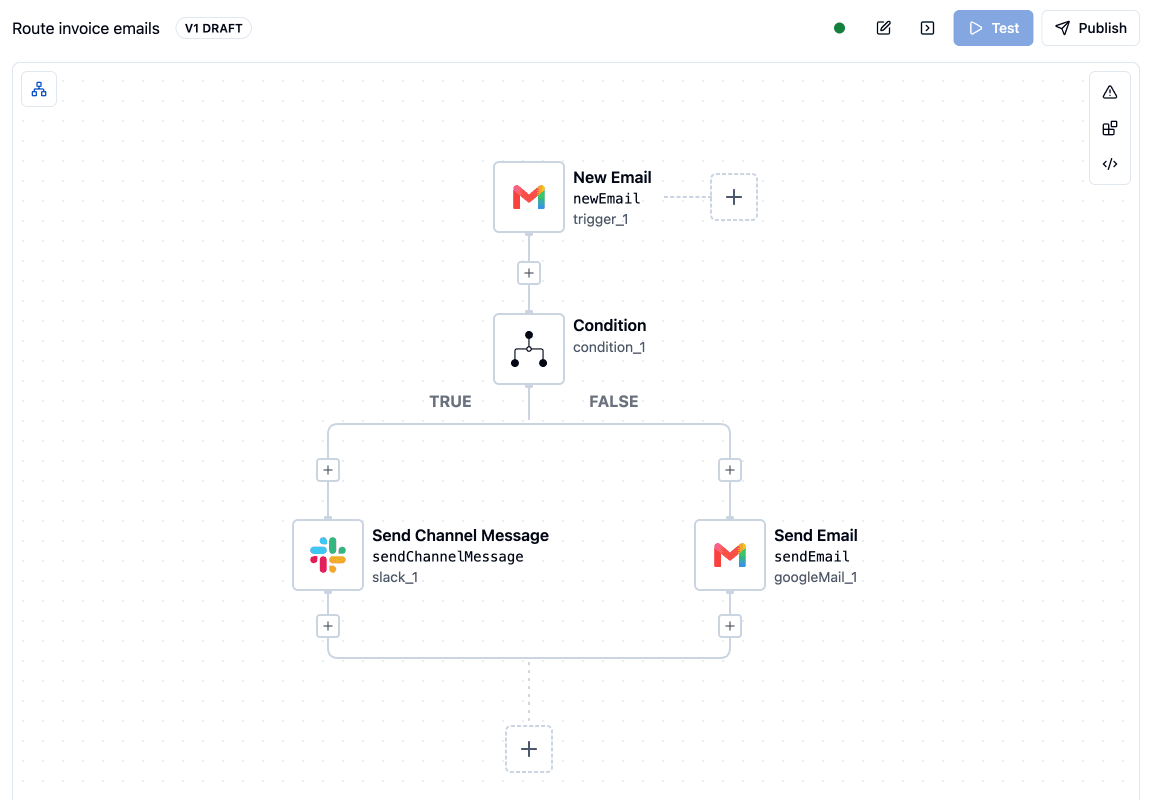The height and width of the screenshot is (800, 1152).
Task: Select the Condition node icon
Action: (529, 349)
